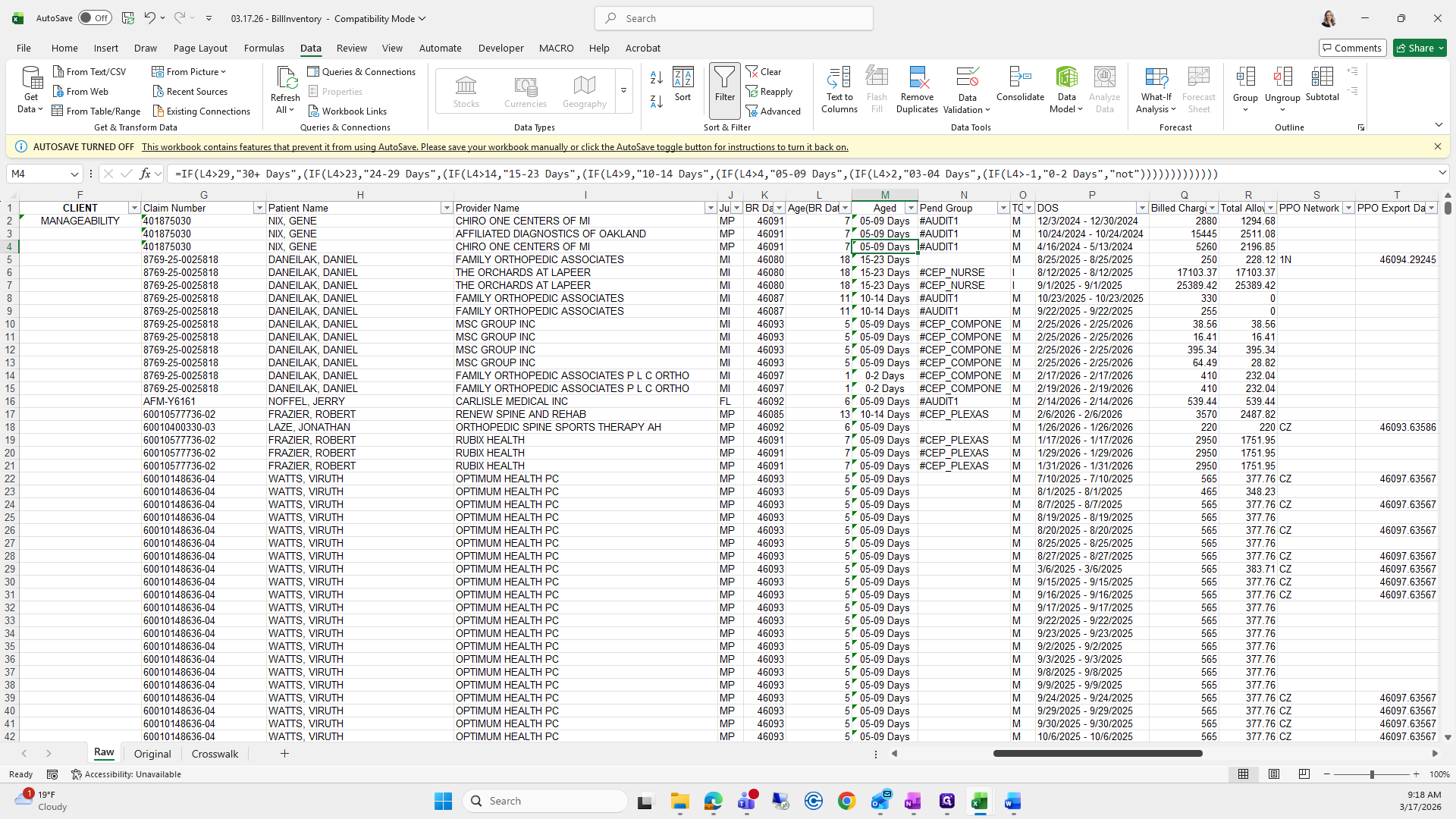Click the Comments button
1456x819 pixels.
point(1352,48)
